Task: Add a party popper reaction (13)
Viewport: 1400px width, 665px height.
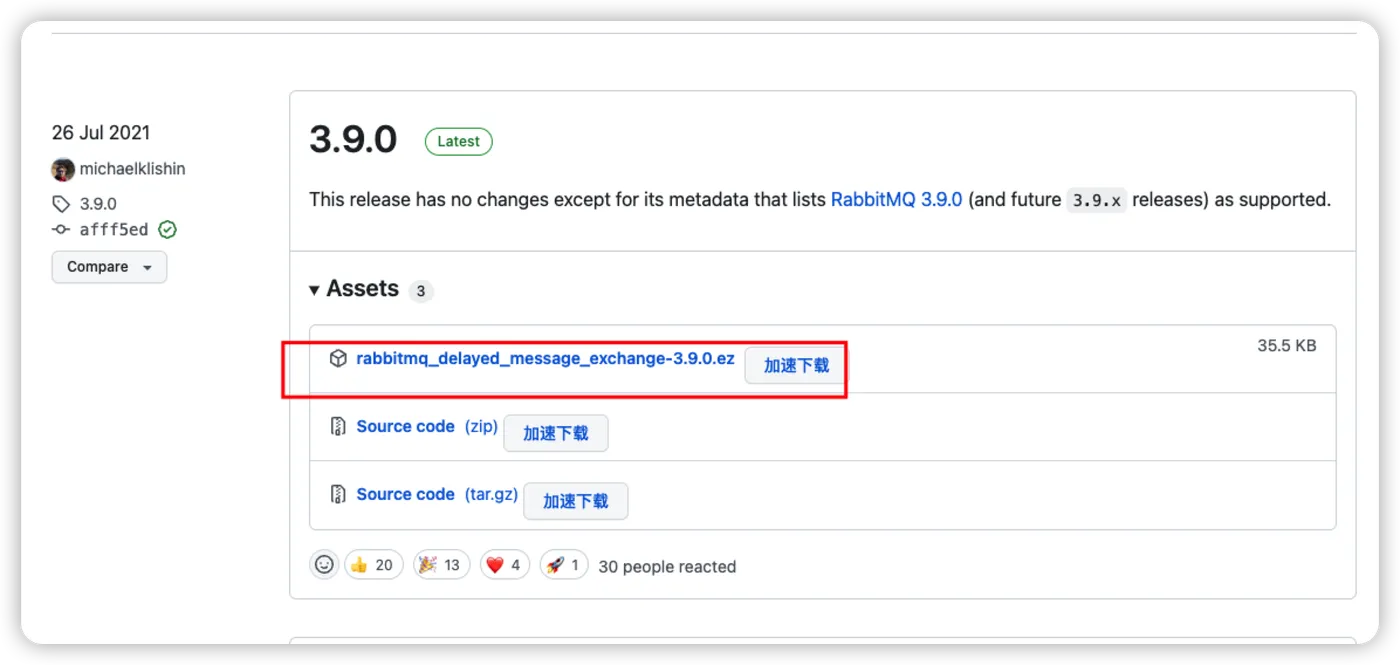Action: [x=441, y=565]
